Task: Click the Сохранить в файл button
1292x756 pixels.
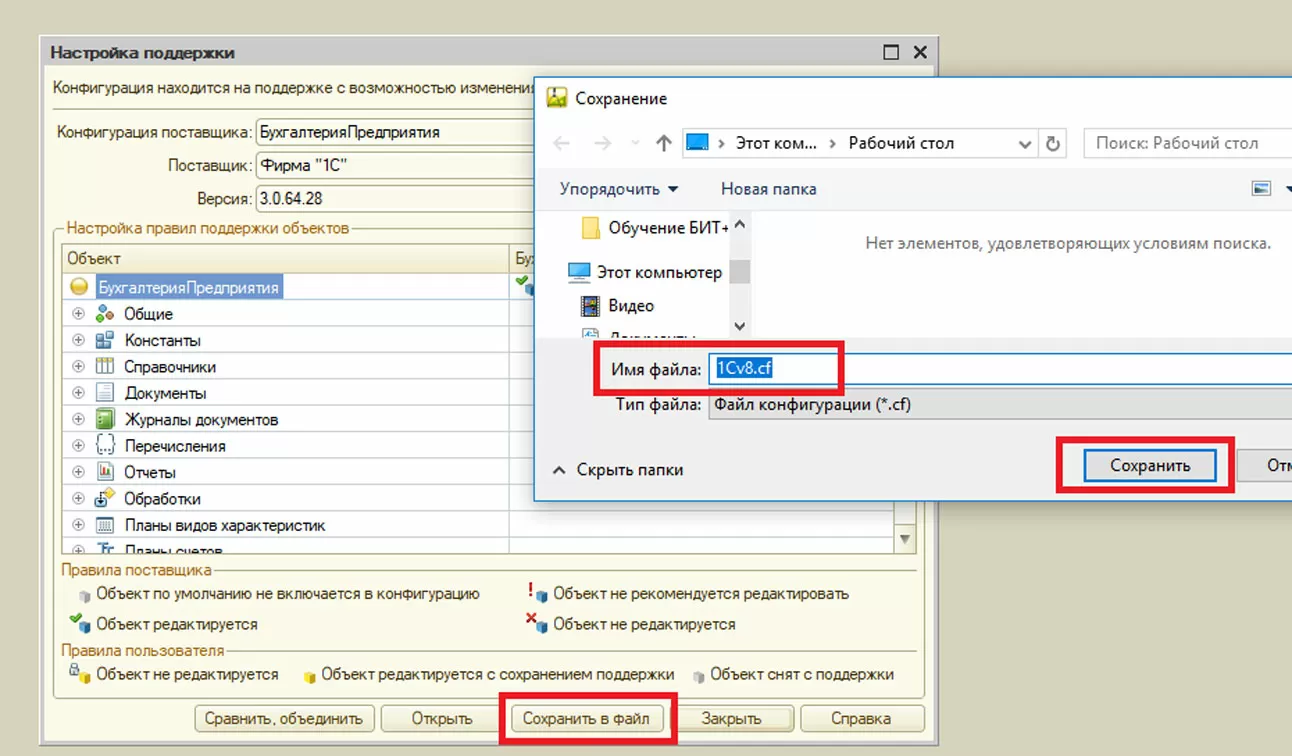Action: point(586,718)
